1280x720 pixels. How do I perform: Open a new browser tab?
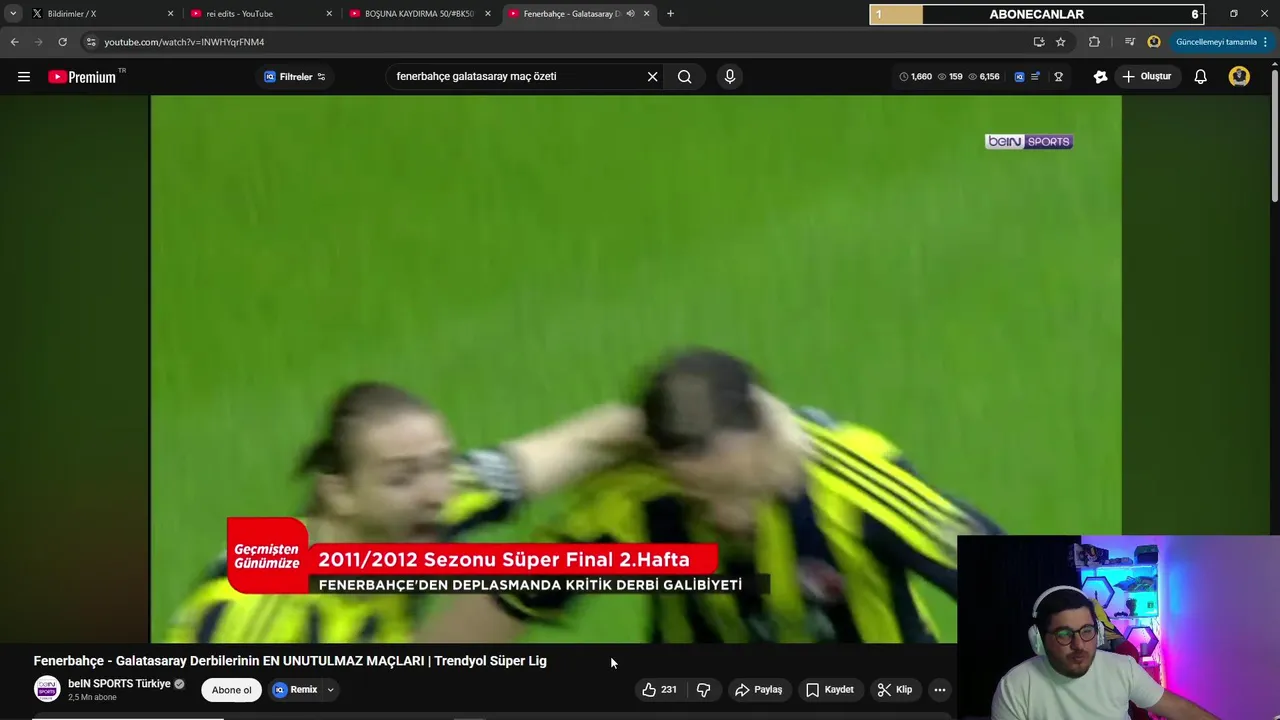pyautogui.click(x=670, y=14)
